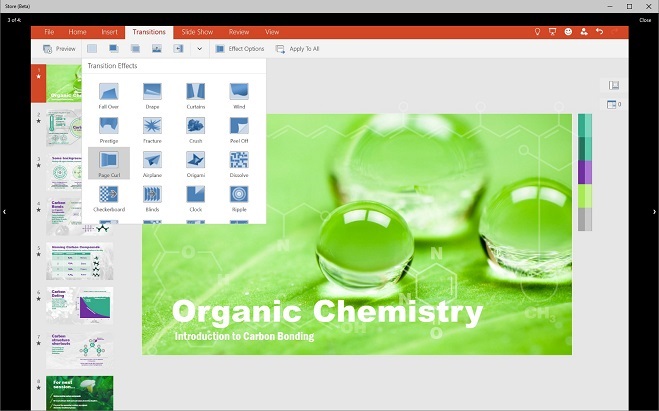Open the comments icon showing 0
The width and height of the screenshot is (659, 411).
tap(614, 104)
